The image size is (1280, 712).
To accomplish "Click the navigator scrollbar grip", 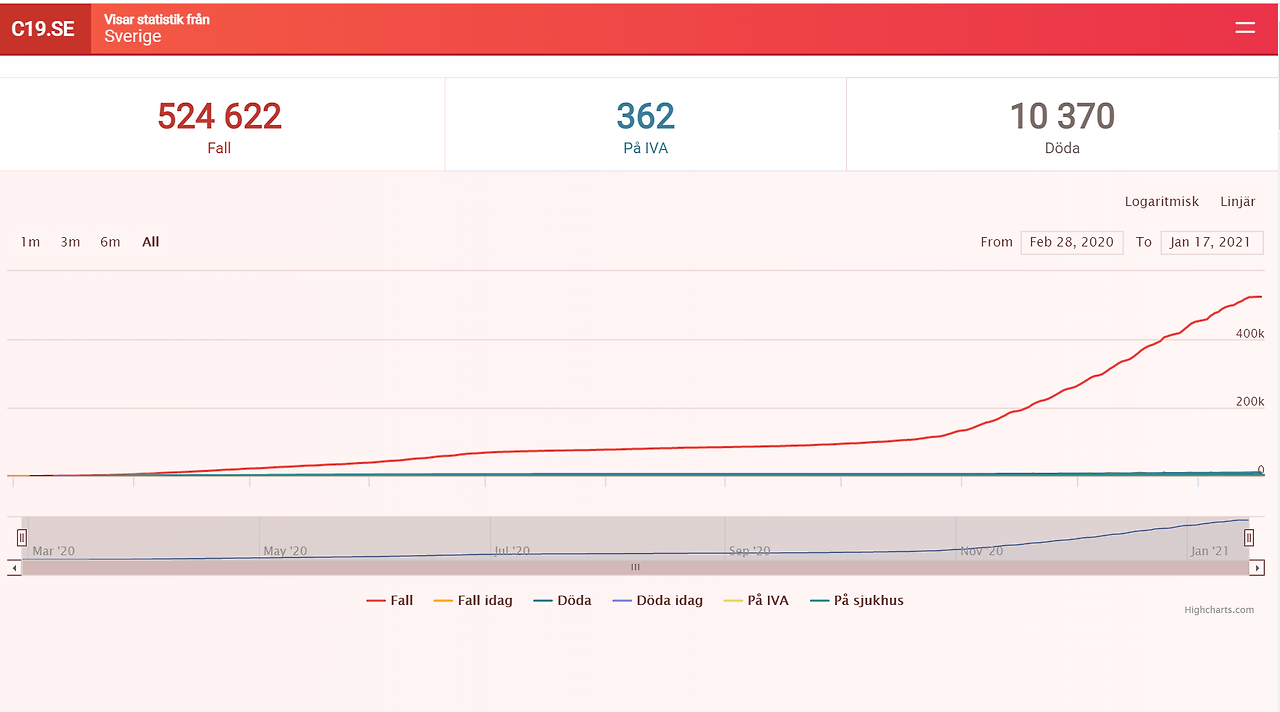I will [x=635, y=568].
